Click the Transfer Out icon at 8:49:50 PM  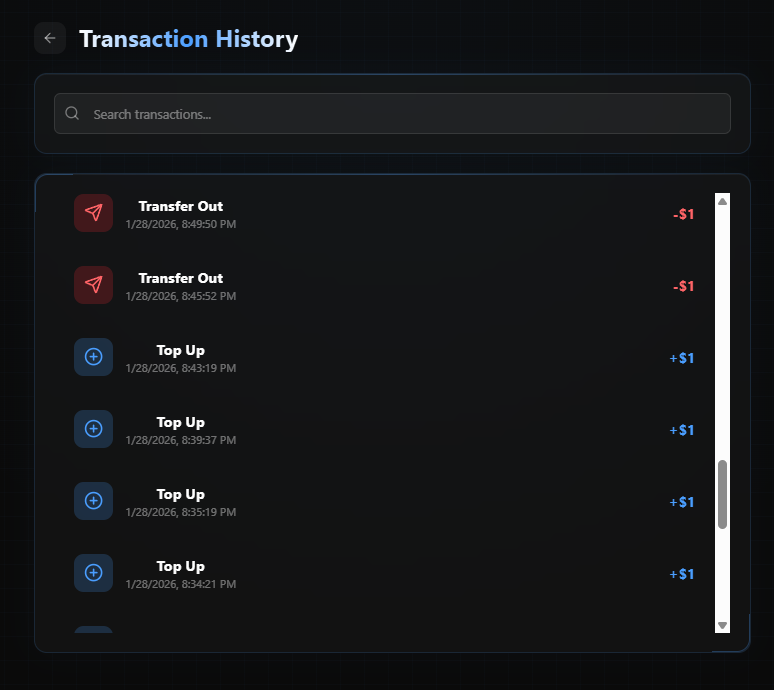pyautogui.click(x=93, y=213)
